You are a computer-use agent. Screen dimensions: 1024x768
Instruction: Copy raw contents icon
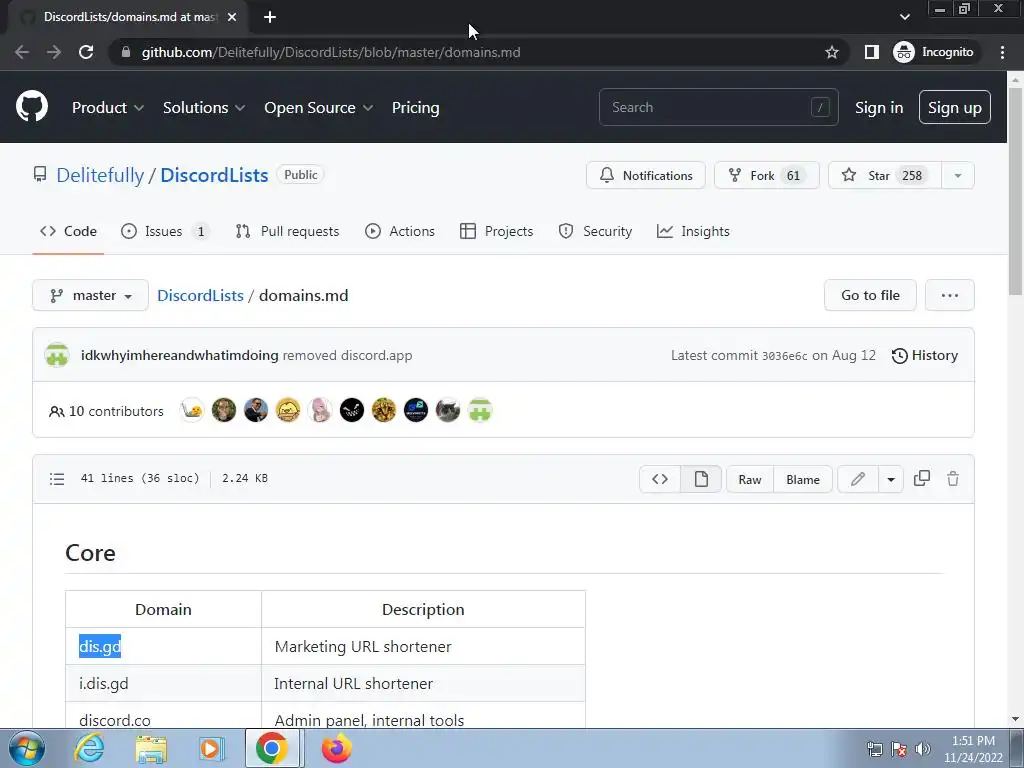tap(921, 479)
